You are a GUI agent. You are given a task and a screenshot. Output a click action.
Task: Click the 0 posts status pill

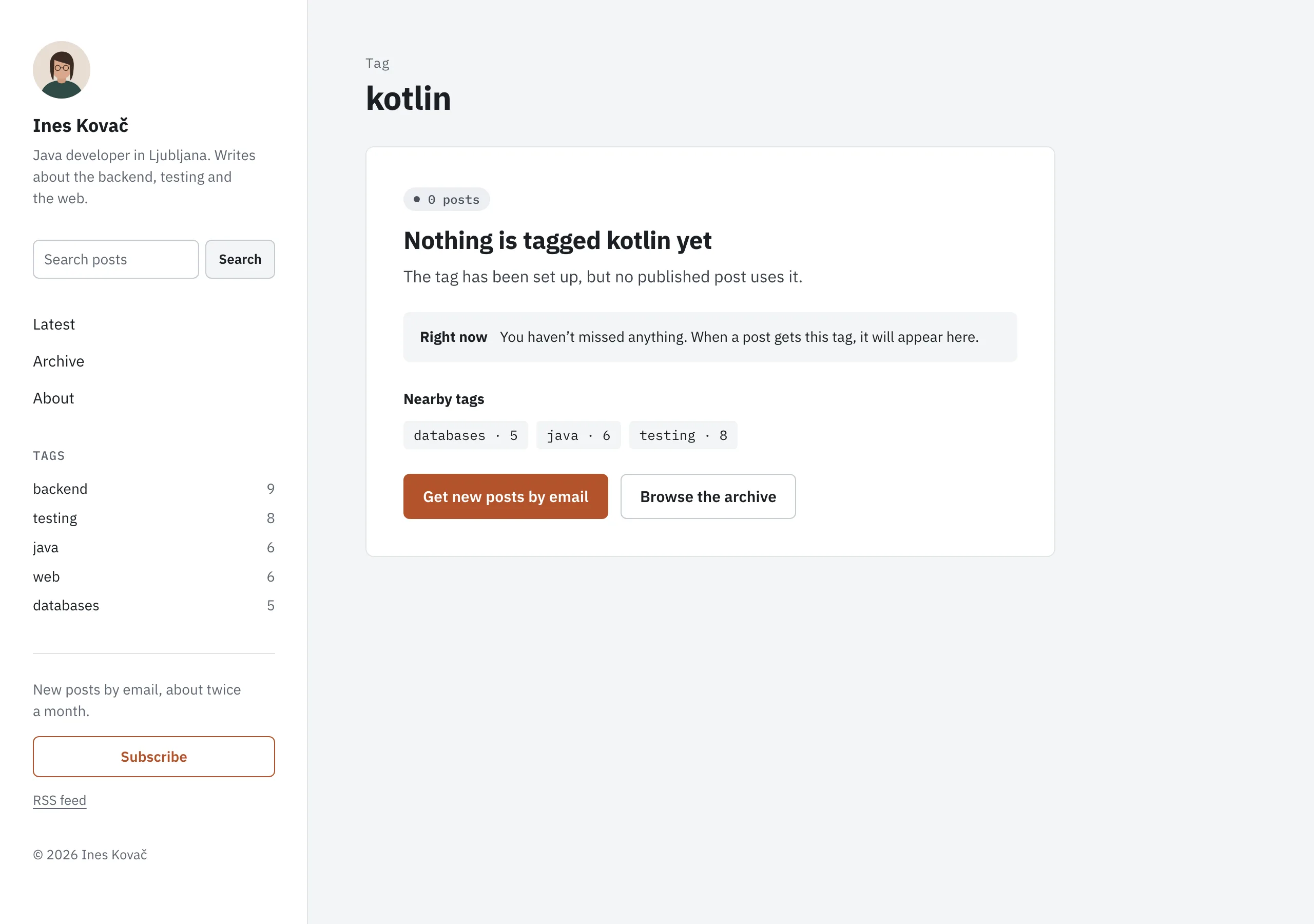click(447, 199)
